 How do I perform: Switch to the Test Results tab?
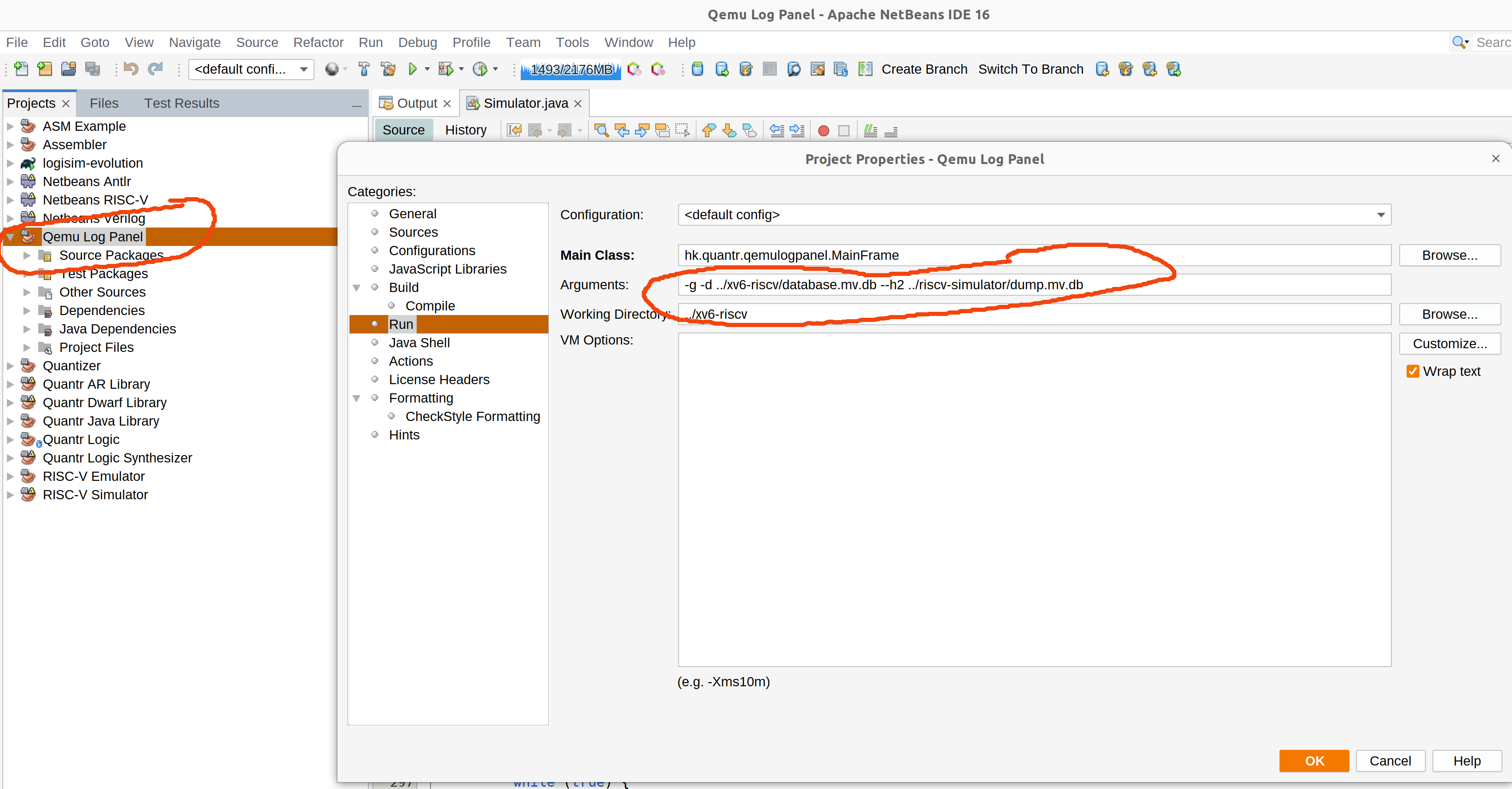click(182, 103)
